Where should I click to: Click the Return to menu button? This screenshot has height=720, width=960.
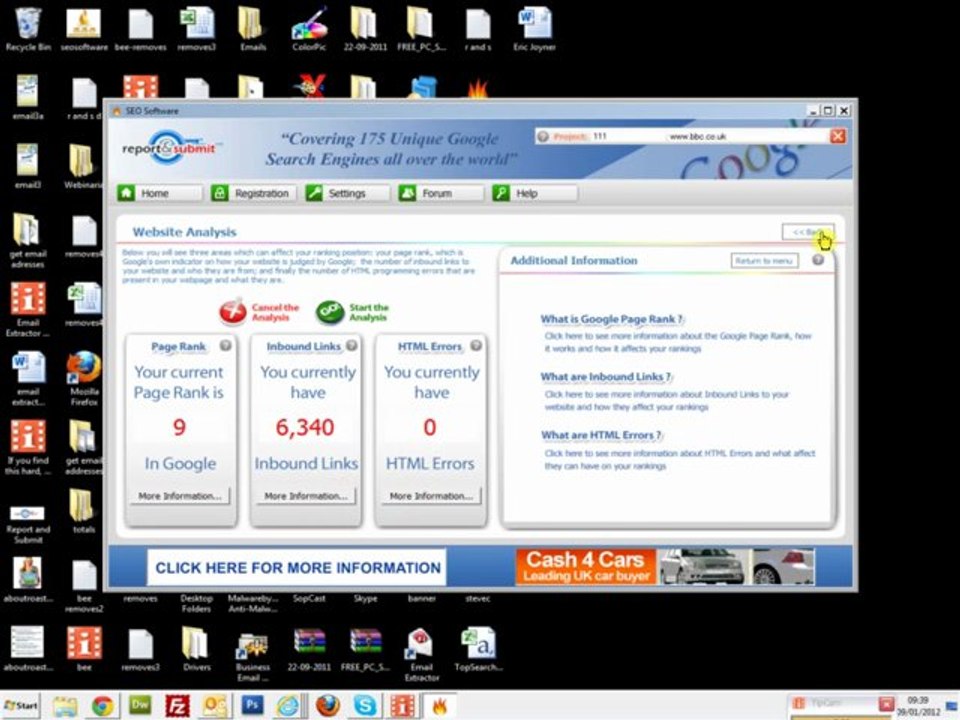click(x=764, y=261)
